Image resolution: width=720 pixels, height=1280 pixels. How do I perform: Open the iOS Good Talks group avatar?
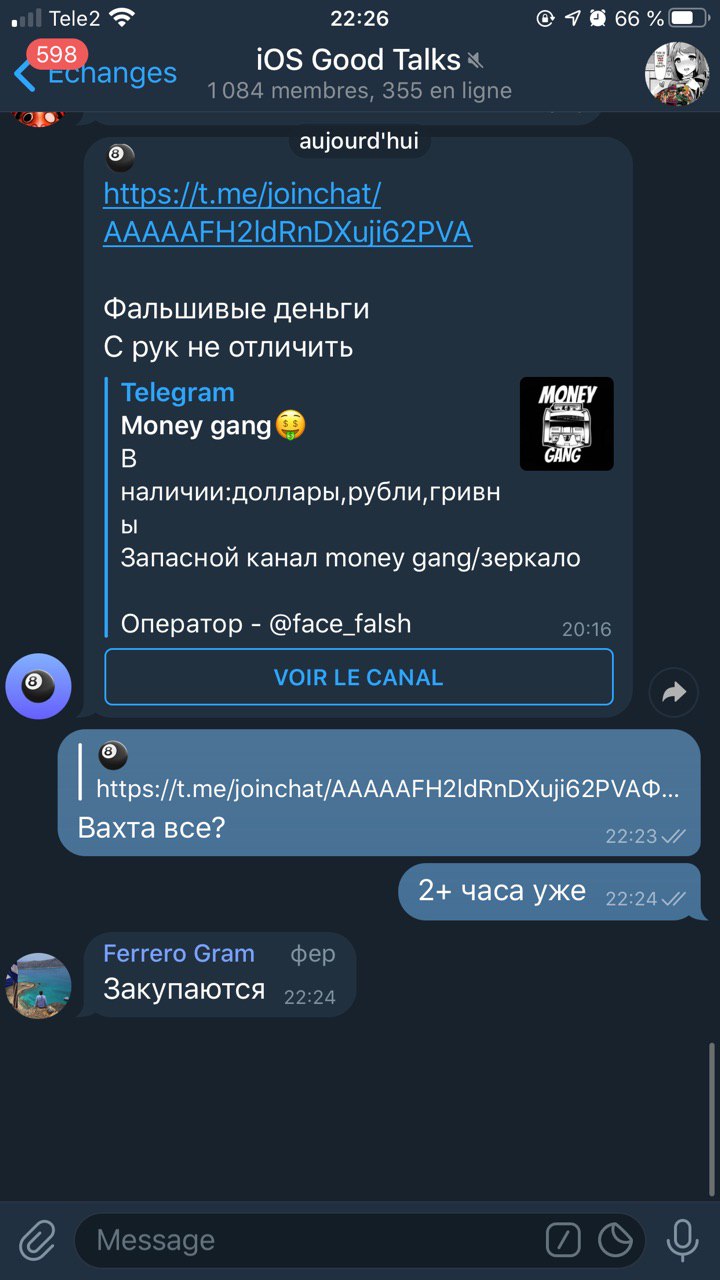coord(677,73)
